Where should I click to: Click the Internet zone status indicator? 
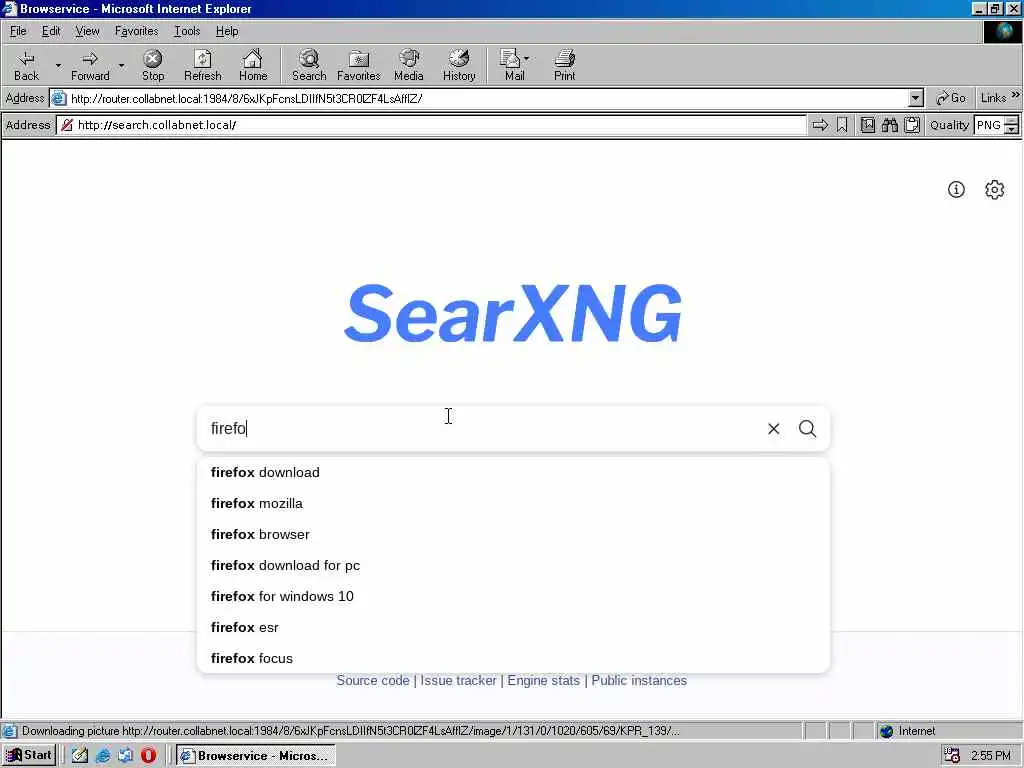[x=908, y=731]
